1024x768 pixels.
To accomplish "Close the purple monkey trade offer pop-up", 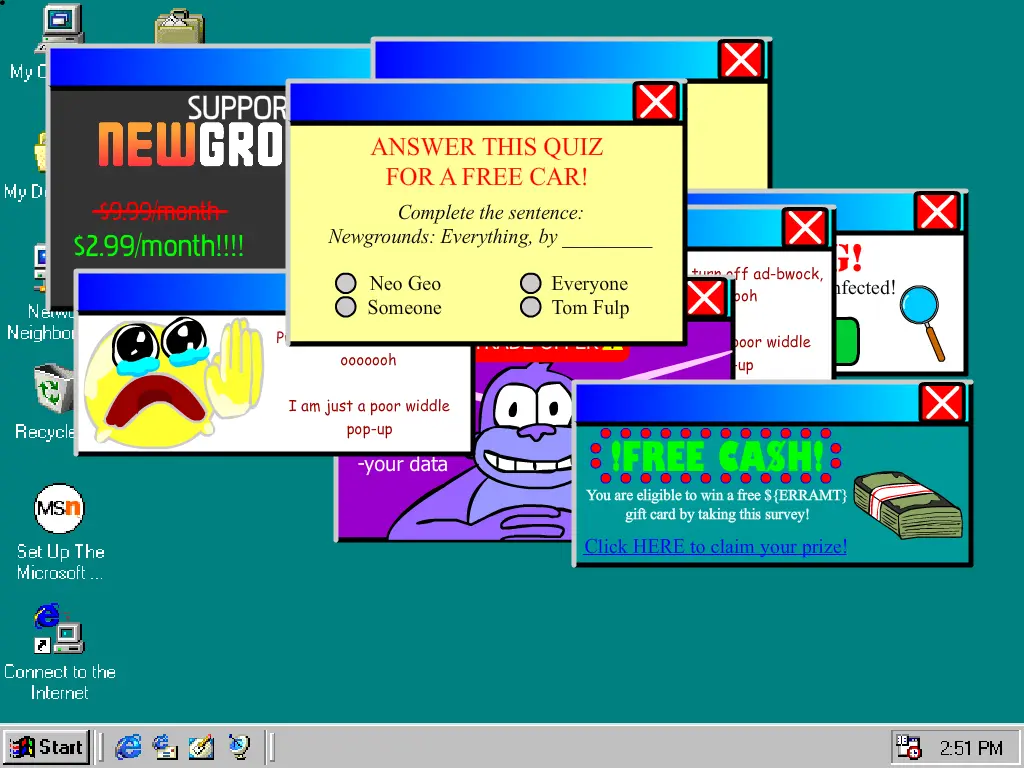I will click(x=705, y=299).
